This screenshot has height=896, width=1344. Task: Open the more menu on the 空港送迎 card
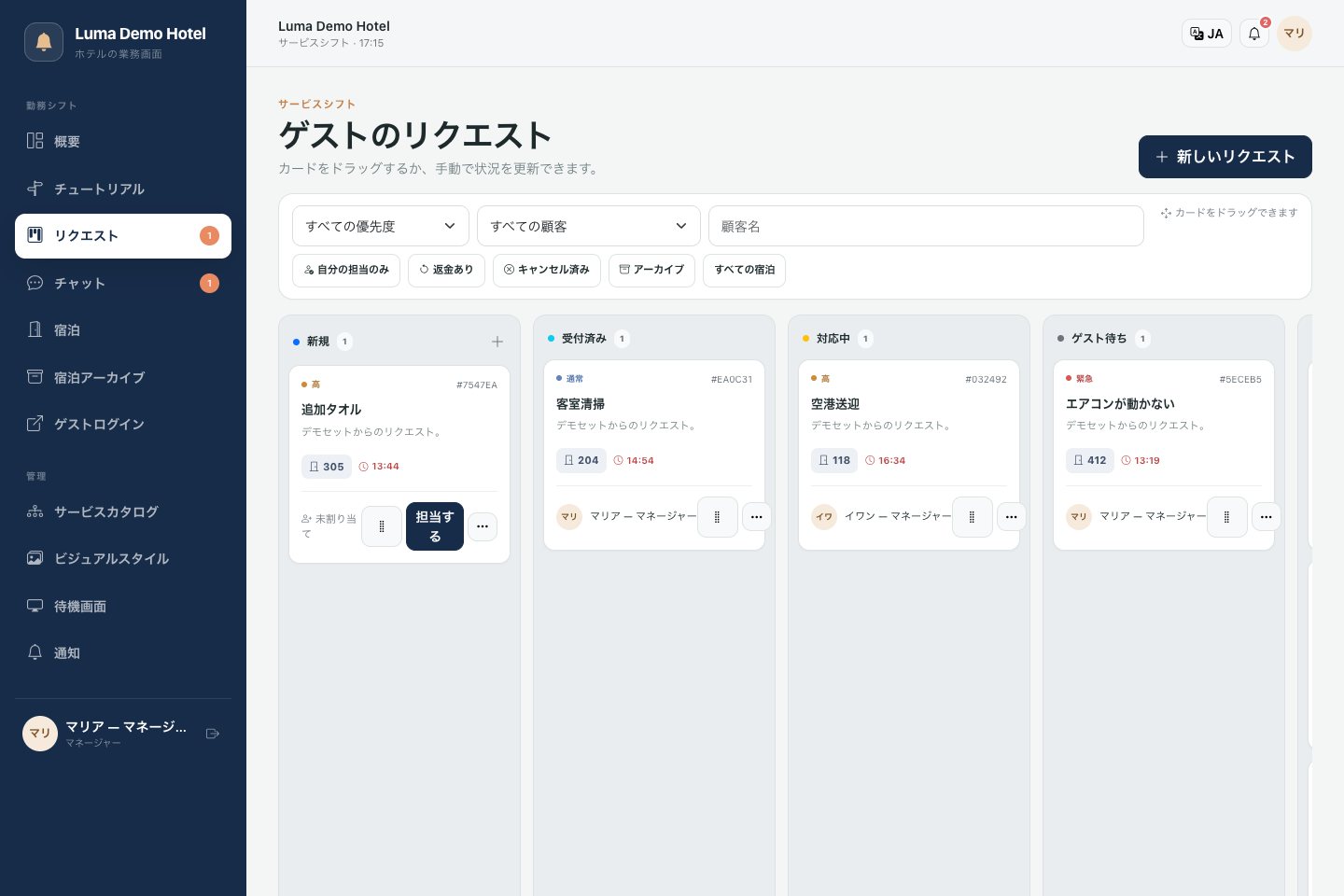tap(1012, 517)
